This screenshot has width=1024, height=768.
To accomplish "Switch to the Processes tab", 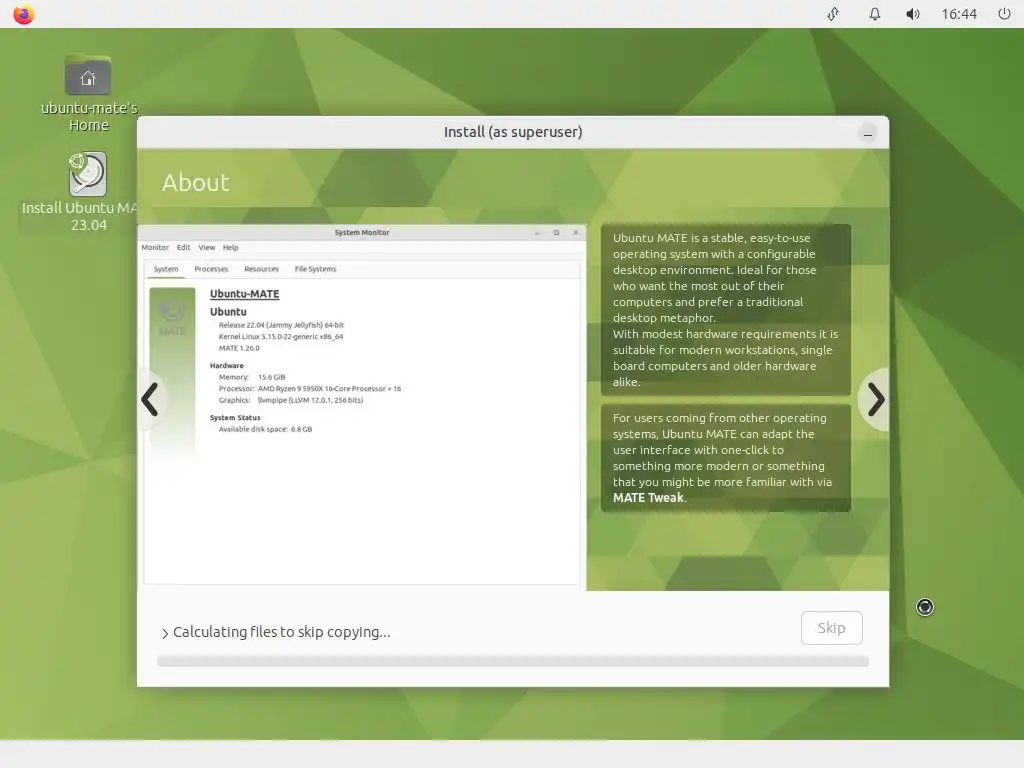I will pyautogui.click(x=211, y=269).
